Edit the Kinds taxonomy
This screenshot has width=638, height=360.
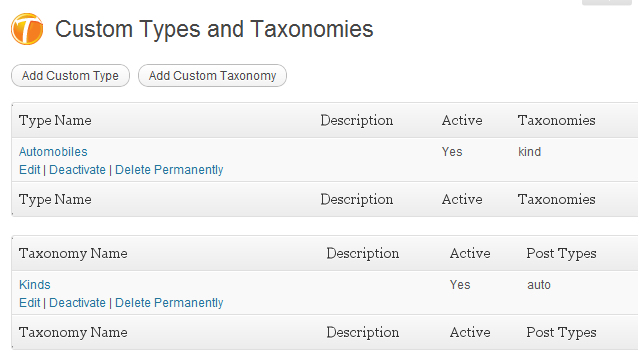30,303
